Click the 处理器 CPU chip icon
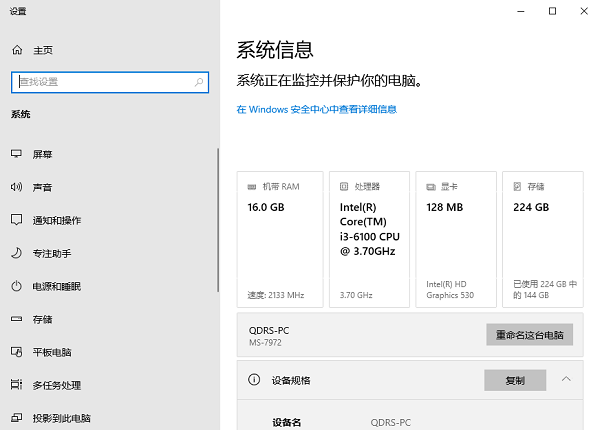The image size is (600, 430). [x=344, y=187]
